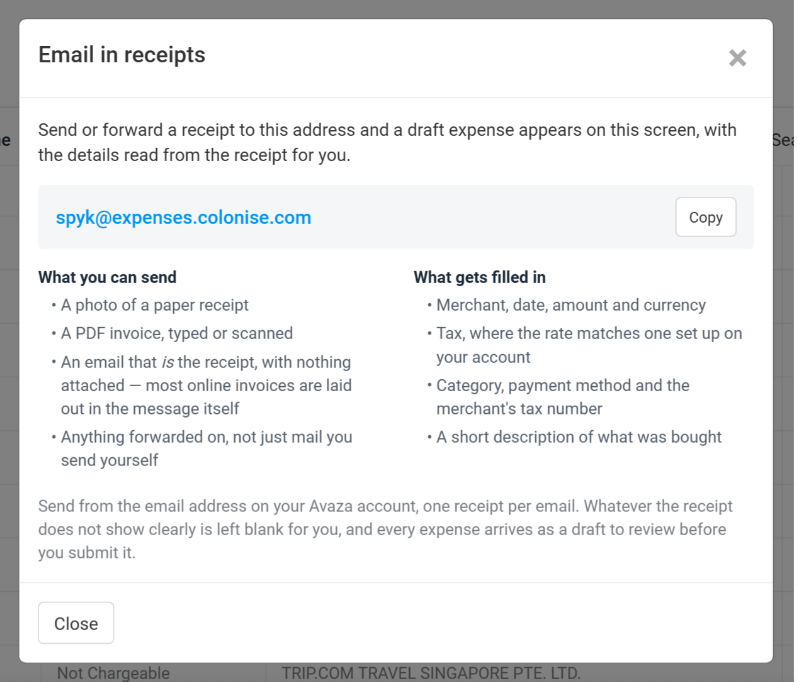Click the 'What gets filled in' heading
The height and width of the screenshot is (682, 797).
(479, 277)
